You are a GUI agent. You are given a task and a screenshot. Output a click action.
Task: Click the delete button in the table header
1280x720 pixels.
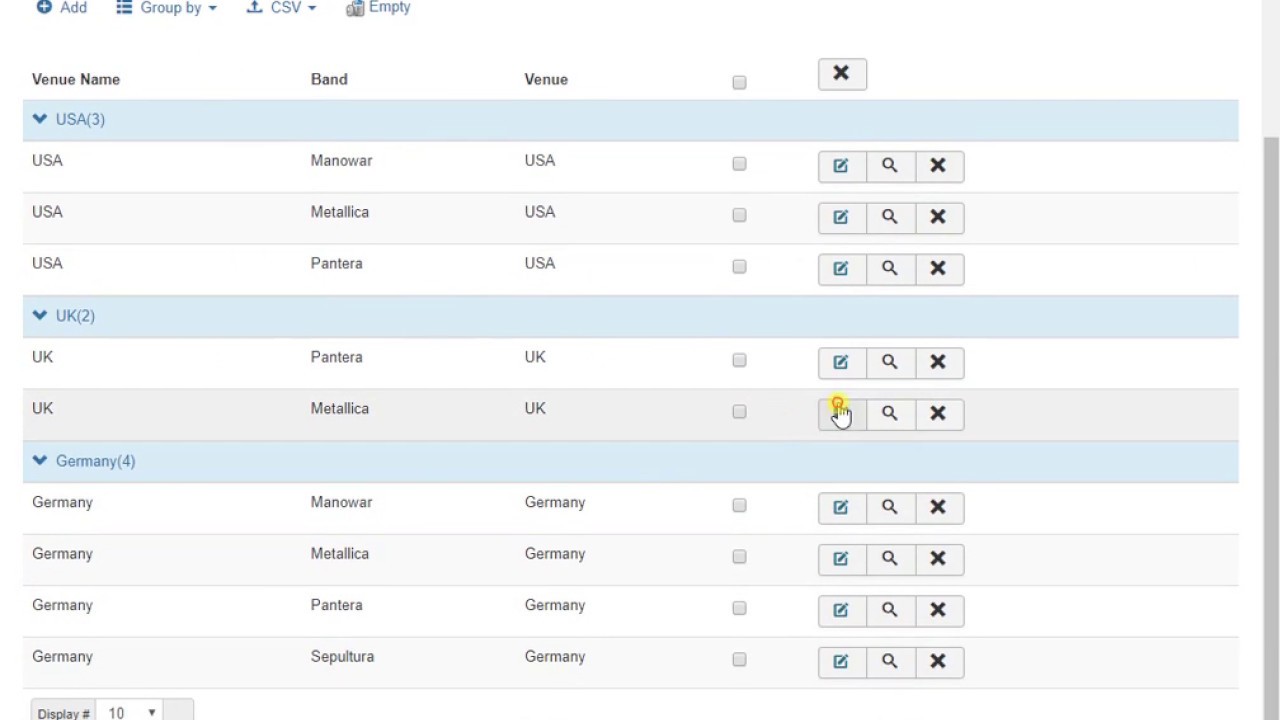coord(841,74)
